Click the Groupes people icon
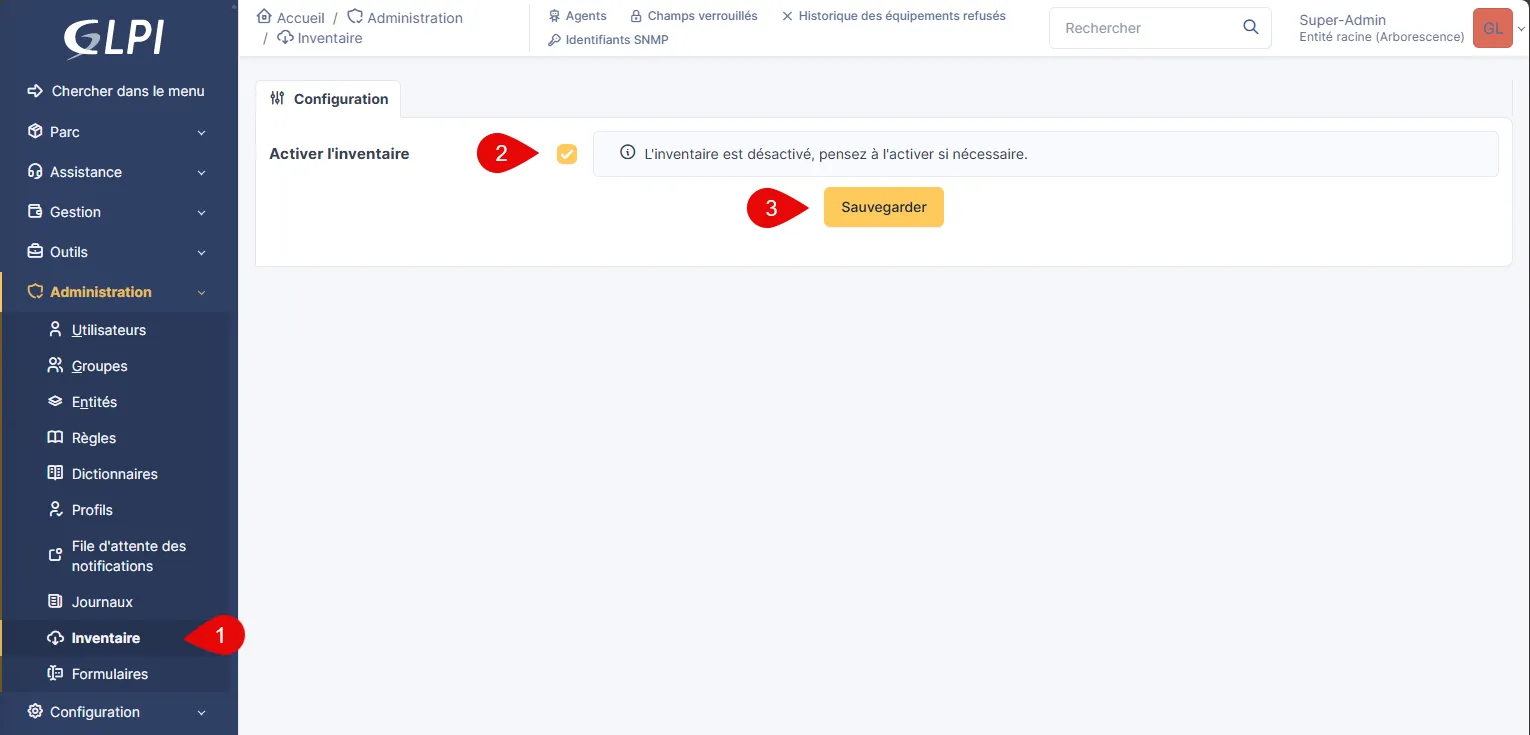 56,366
